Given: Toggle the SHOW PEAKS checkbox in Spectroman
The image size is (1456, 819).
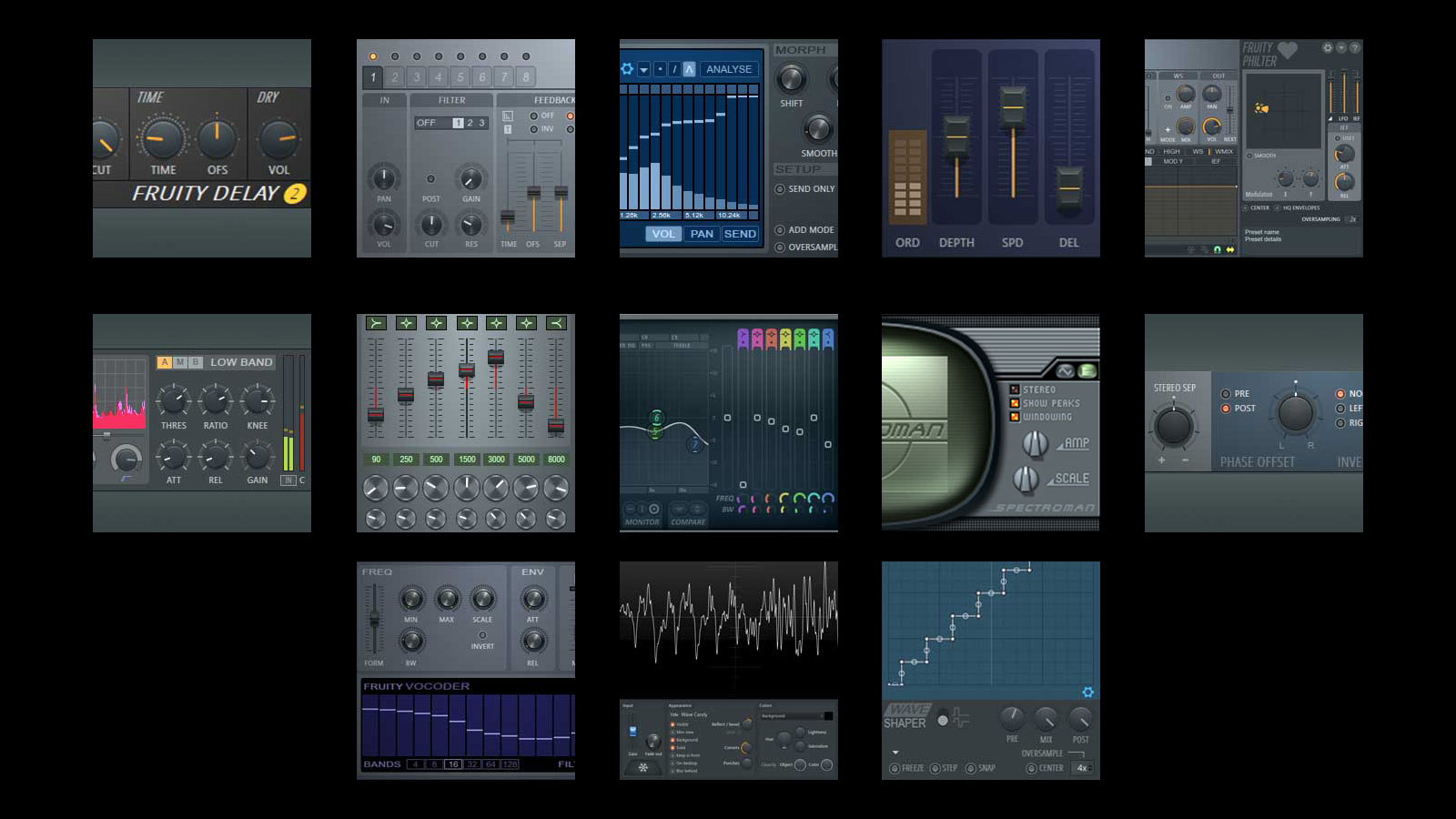Looking at the screenshot, I should tap(1015, 403).
